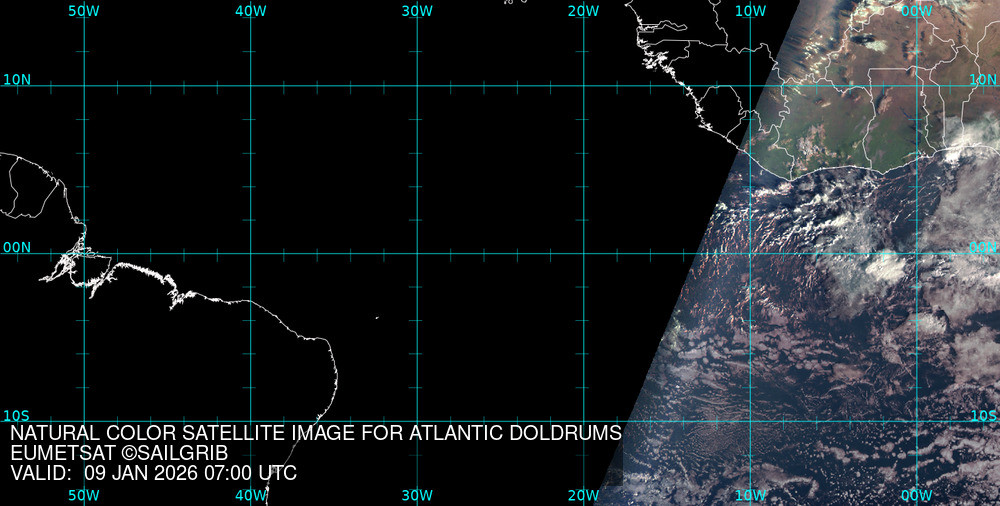Click the 10N latitude label on right edge

tap(983, 79)
